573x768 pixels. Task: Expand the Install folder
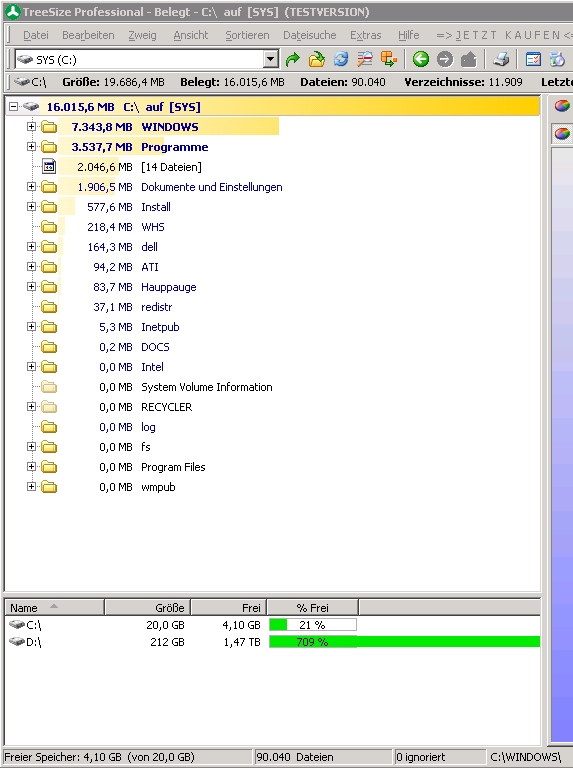(31, 207)
